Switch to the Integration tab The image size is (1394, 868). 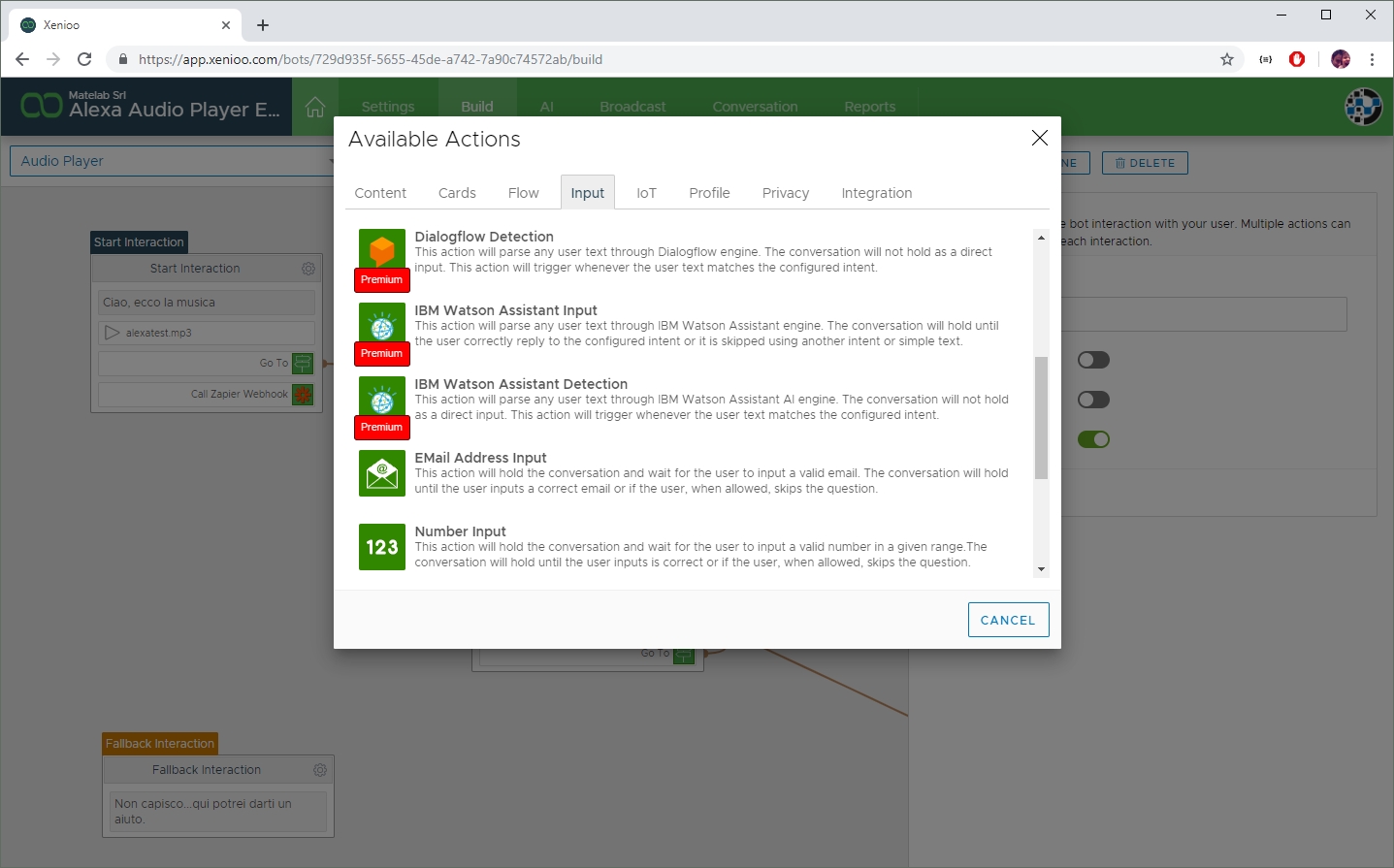[876, 193]
